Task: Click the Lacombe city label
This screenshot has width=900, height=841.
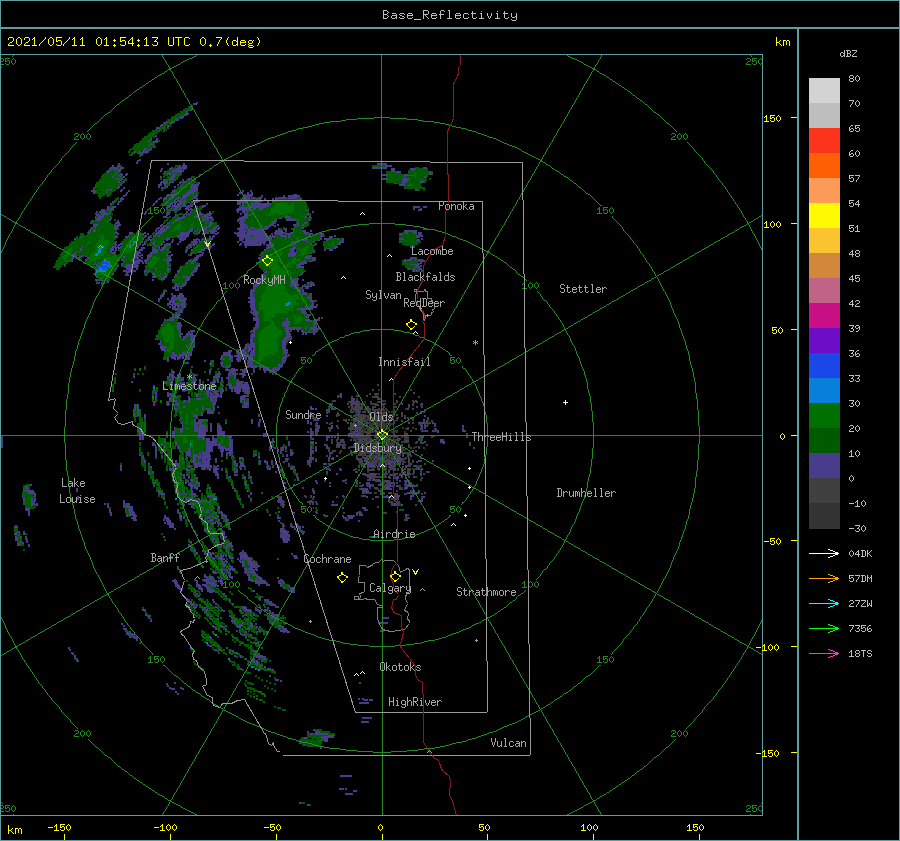Action: tap(432, 251)
